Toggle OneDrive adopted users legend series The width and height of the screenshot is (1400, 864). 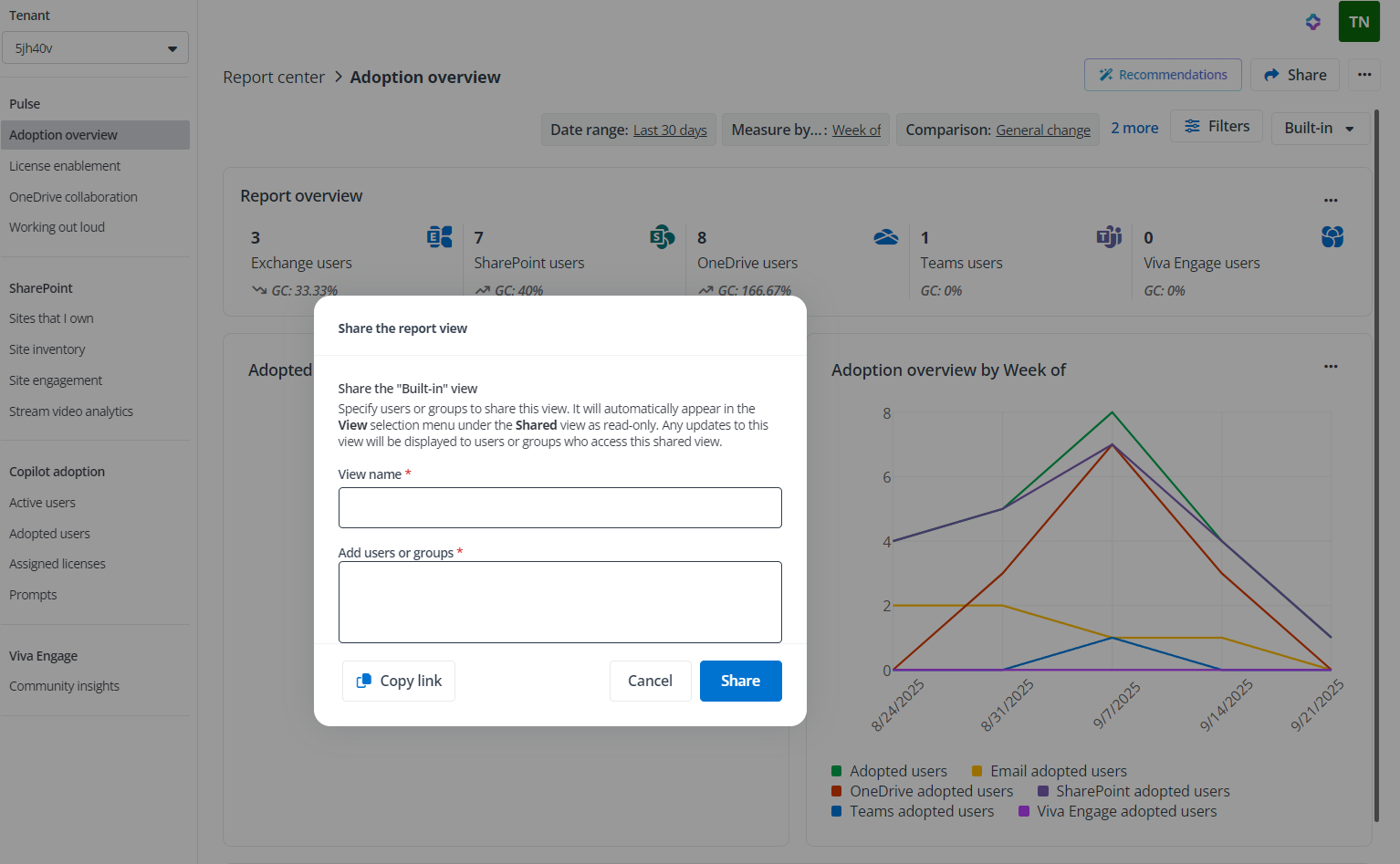pyautogui.click(x=922, y=791)
